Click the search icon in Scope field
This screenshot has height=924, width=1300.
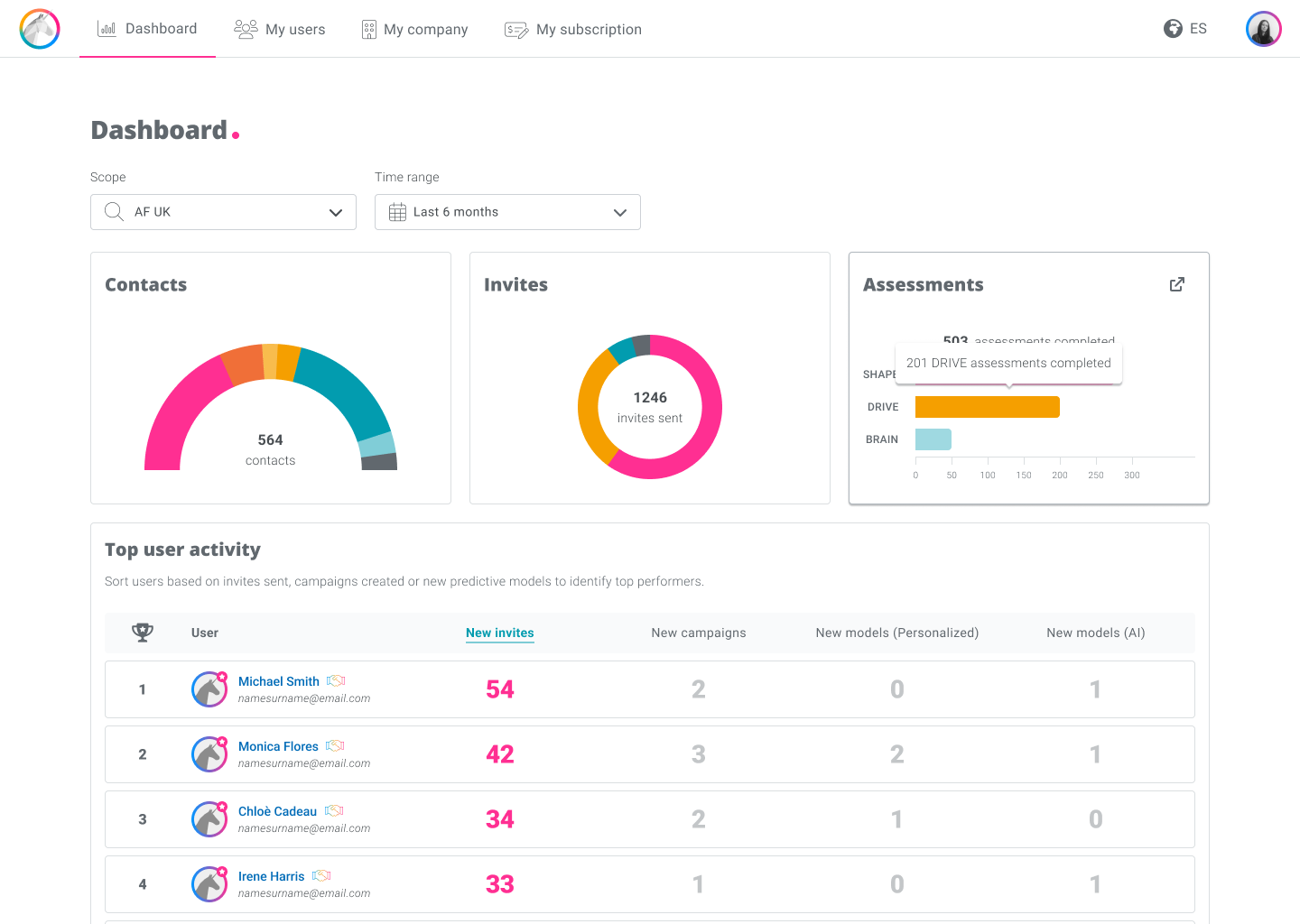click(x=114, y=212)
